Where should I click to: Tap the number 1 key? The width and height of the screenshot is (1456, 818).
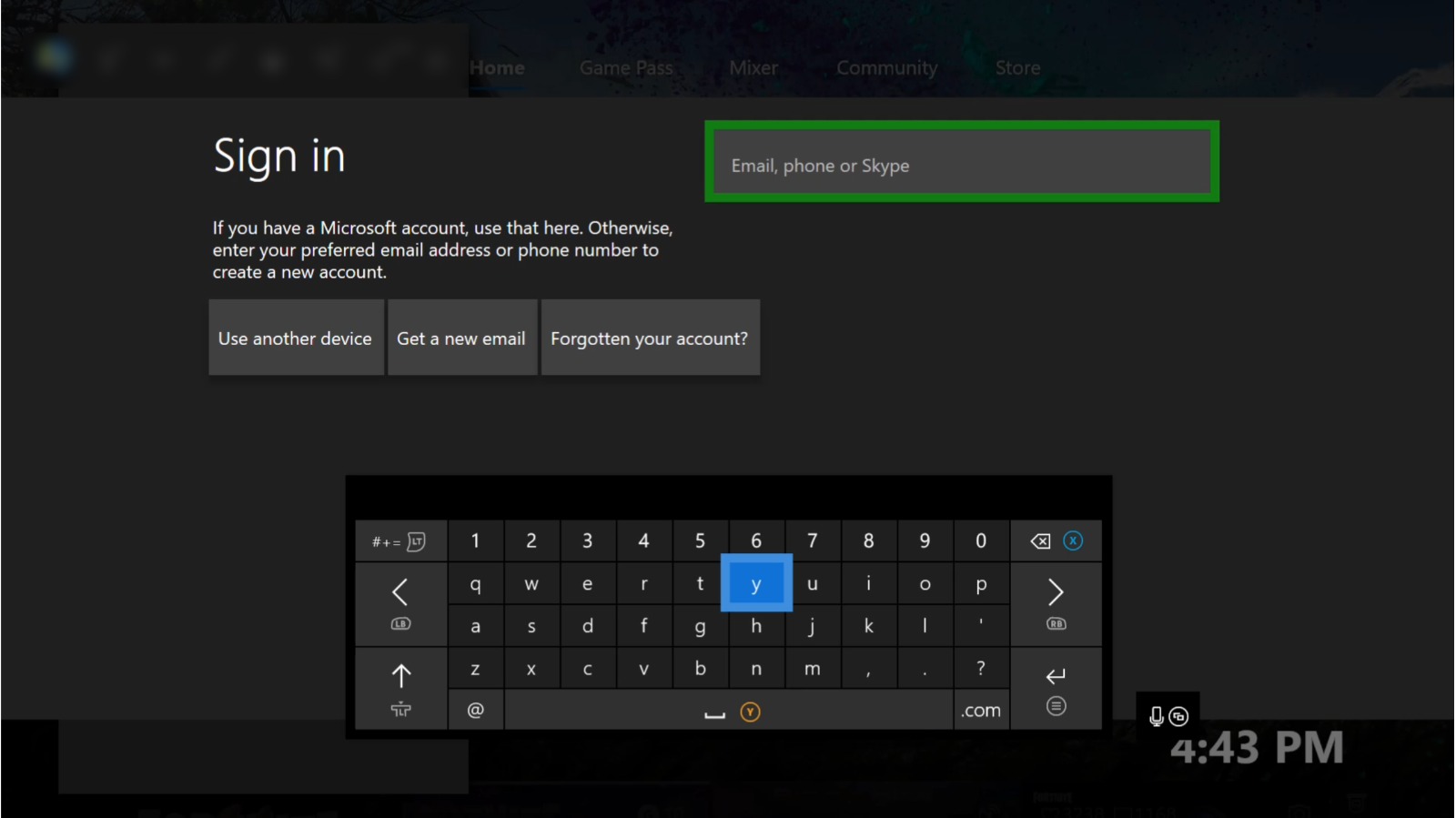point(476,540)
